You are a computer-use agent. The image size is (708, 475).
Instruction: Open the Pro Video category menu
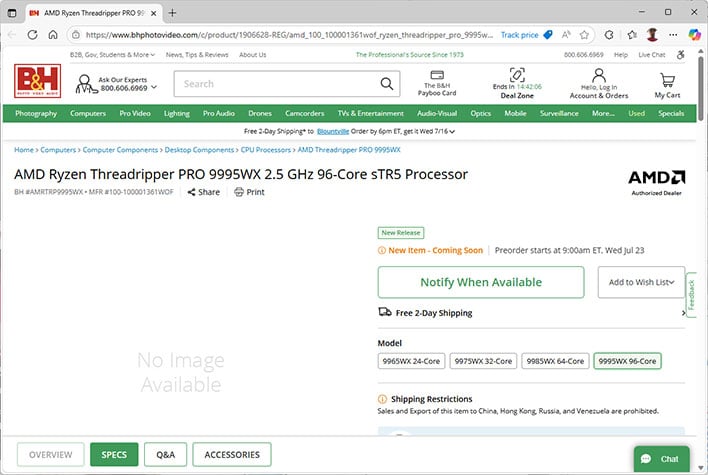coord(135,113)
